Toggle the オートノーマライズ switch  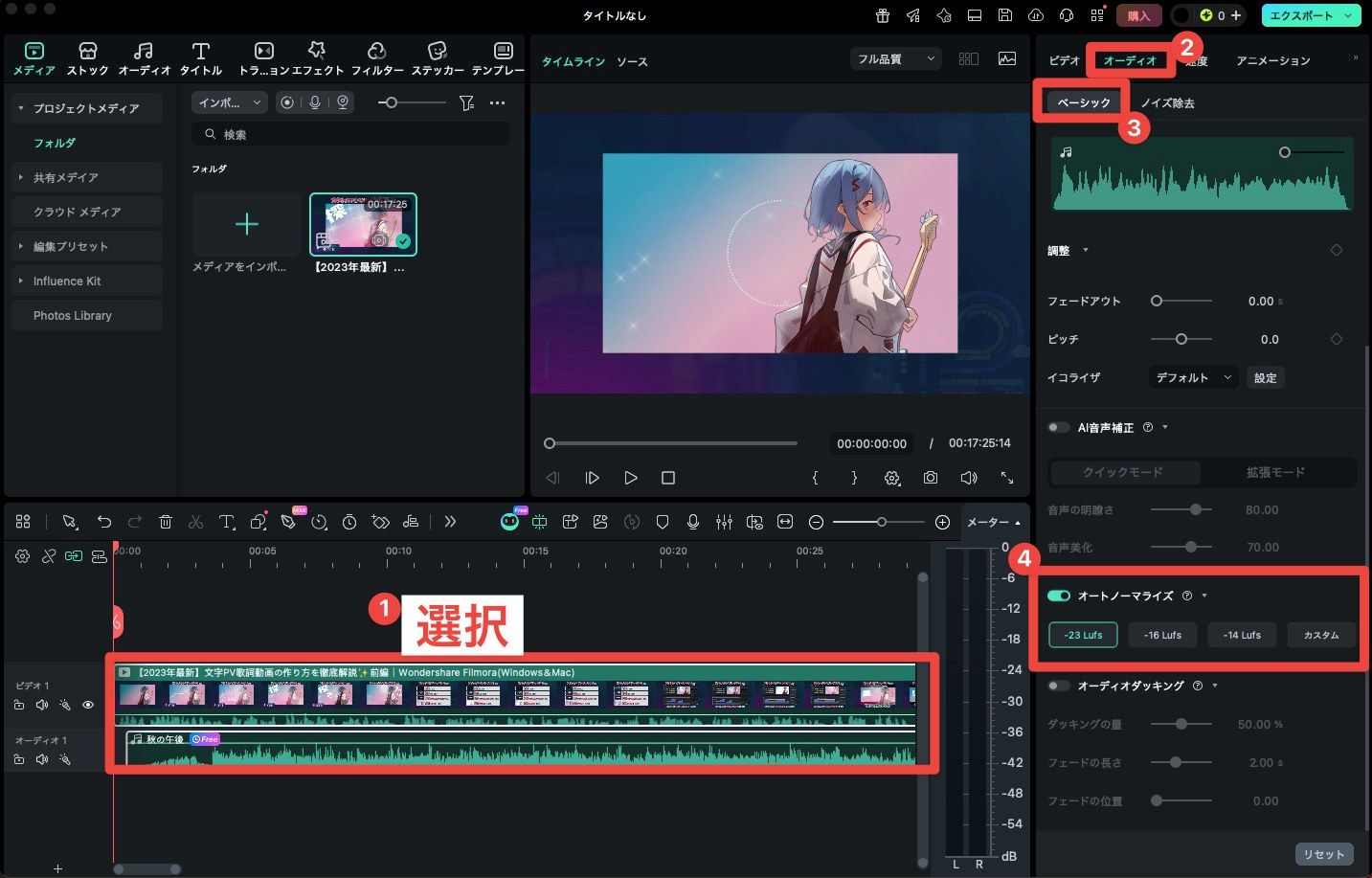point(1059,596)
